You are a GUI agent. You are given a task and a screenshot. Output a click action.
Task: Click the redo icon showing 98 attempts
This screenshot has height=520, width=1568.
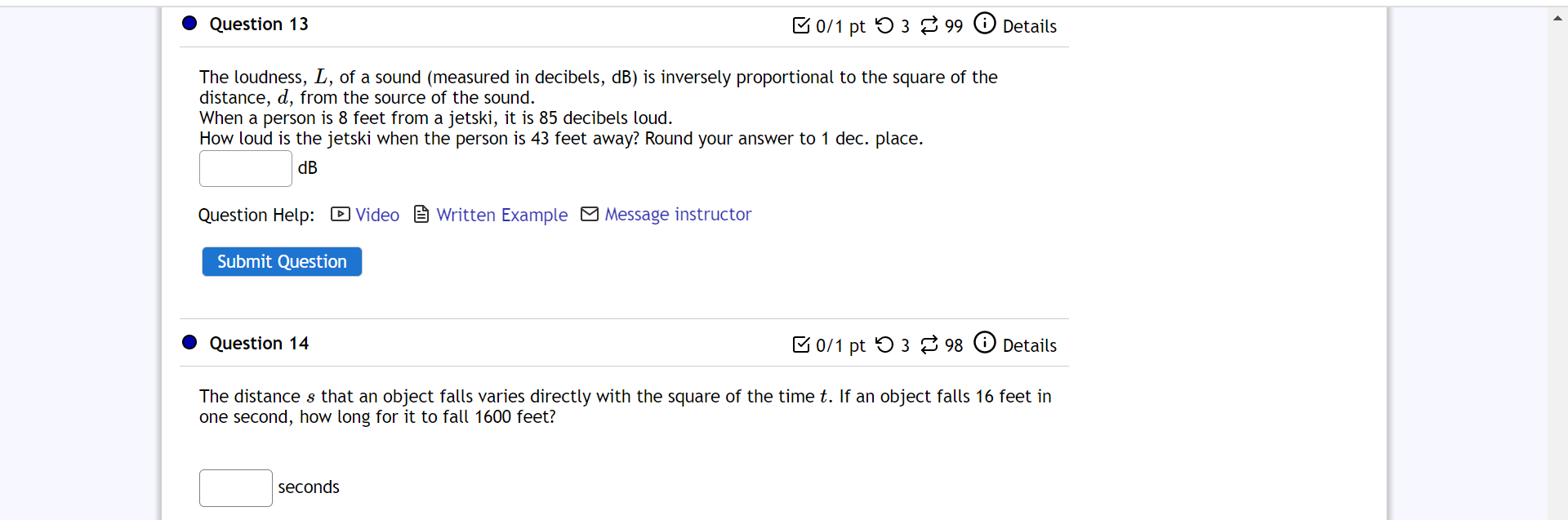930,344
